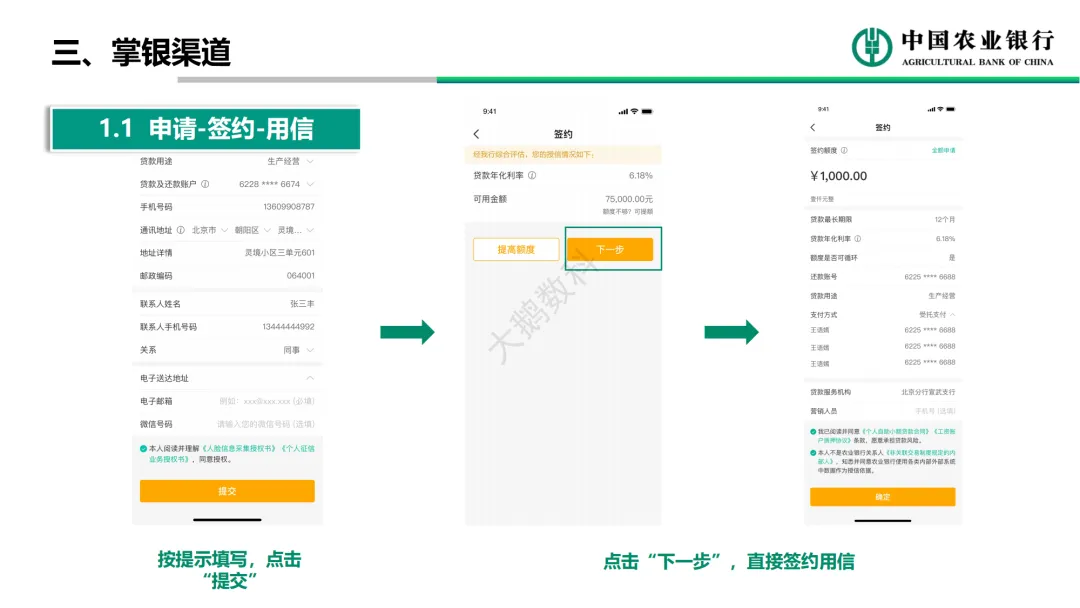Check the 个人自助小额贷款合同 agreement box
The width and height of the screenshot is (1080, 608).
(813, 431)
